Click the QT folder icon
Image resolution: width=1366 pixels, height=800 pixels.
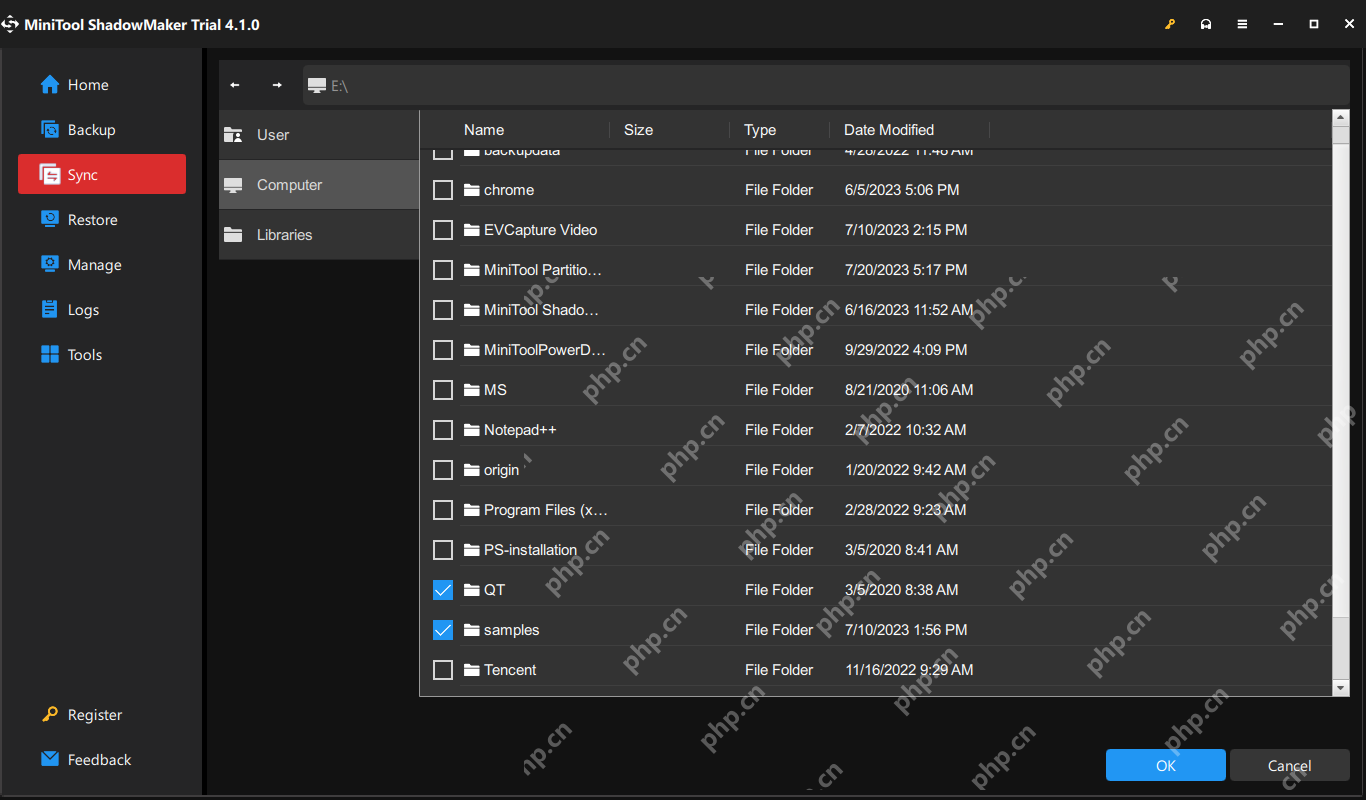pos(473,590)
